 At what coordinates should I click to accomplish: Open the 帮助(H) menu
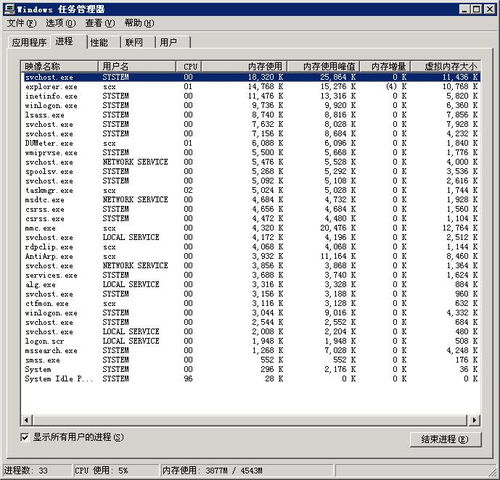139,23
